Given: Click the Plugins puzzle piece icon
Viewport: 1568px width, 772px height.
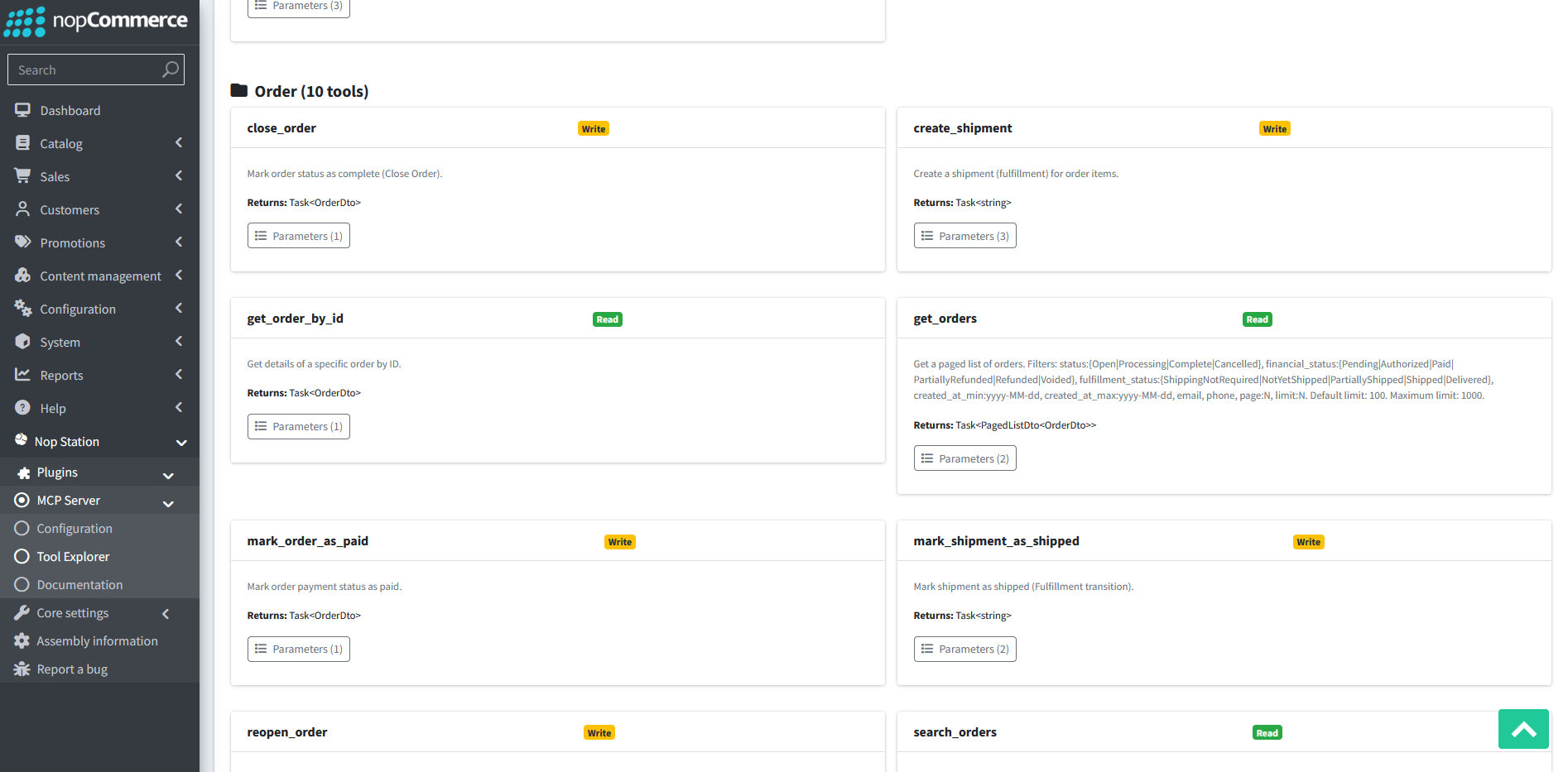Looking at the screenshot, I should point(23,472).
